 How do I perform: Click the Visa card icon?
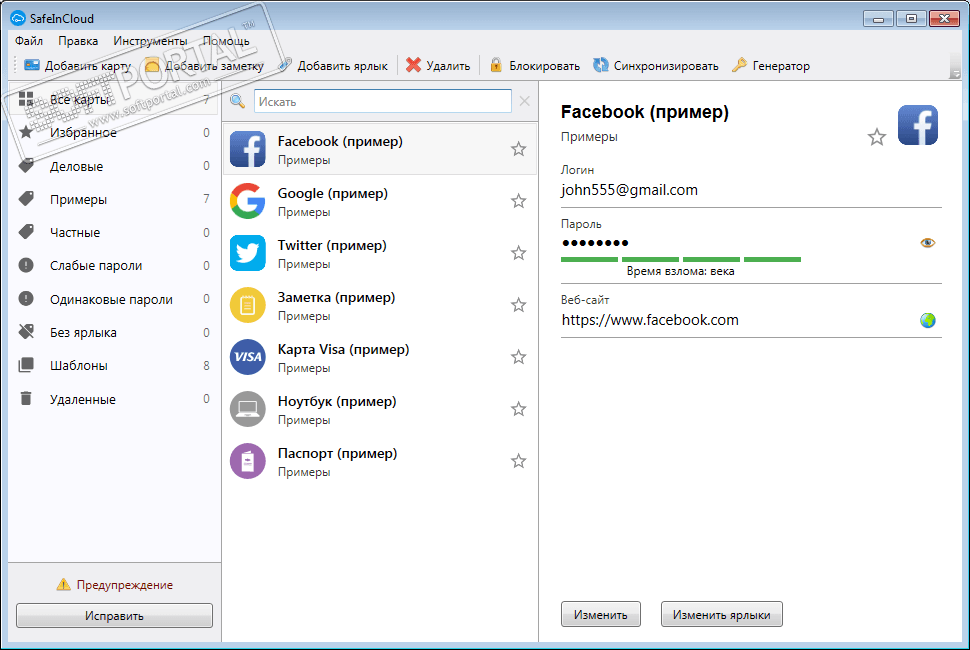(247, 357)
